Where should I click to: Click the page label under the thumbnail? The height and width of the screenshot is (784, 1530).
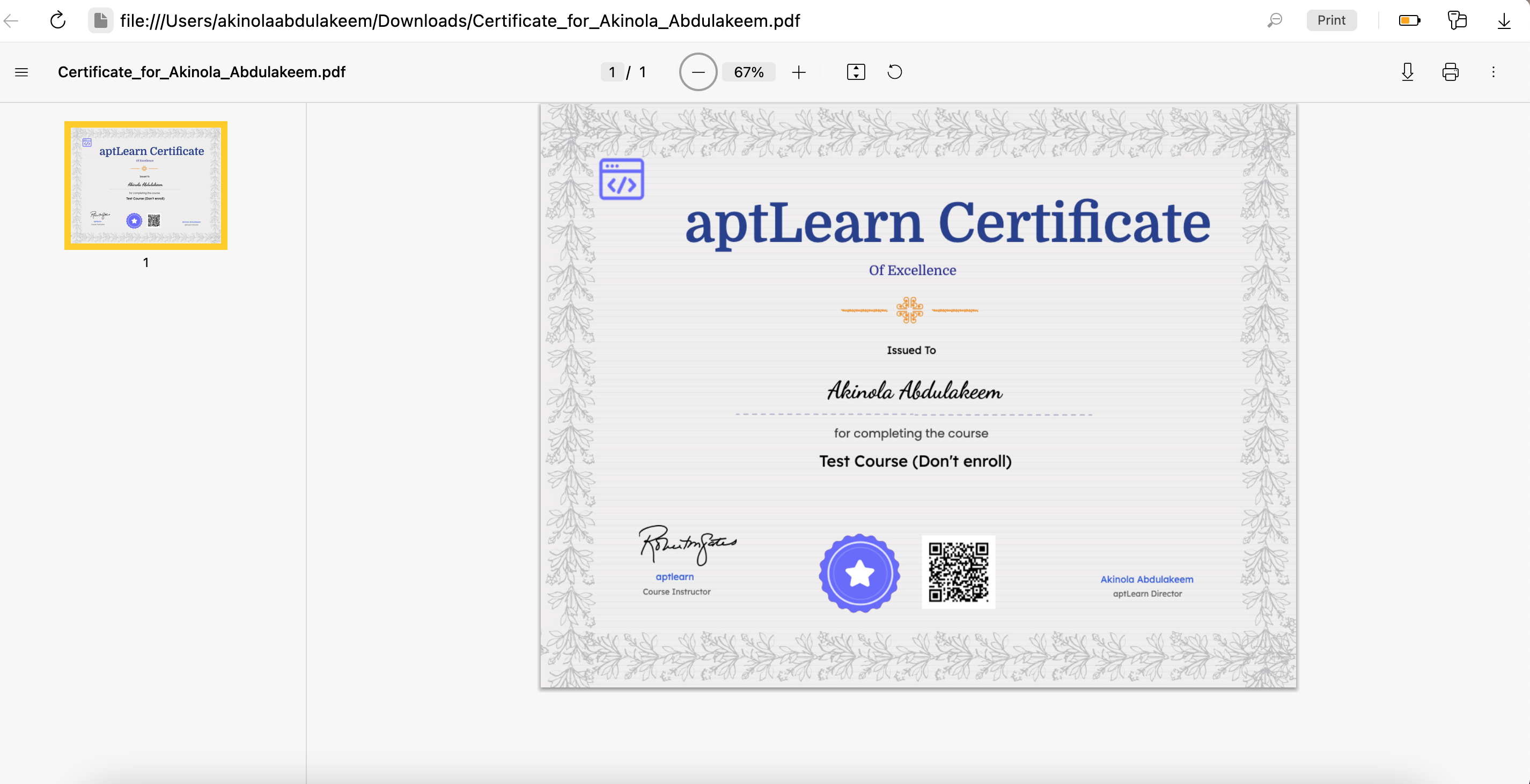(x=146, y=262)
